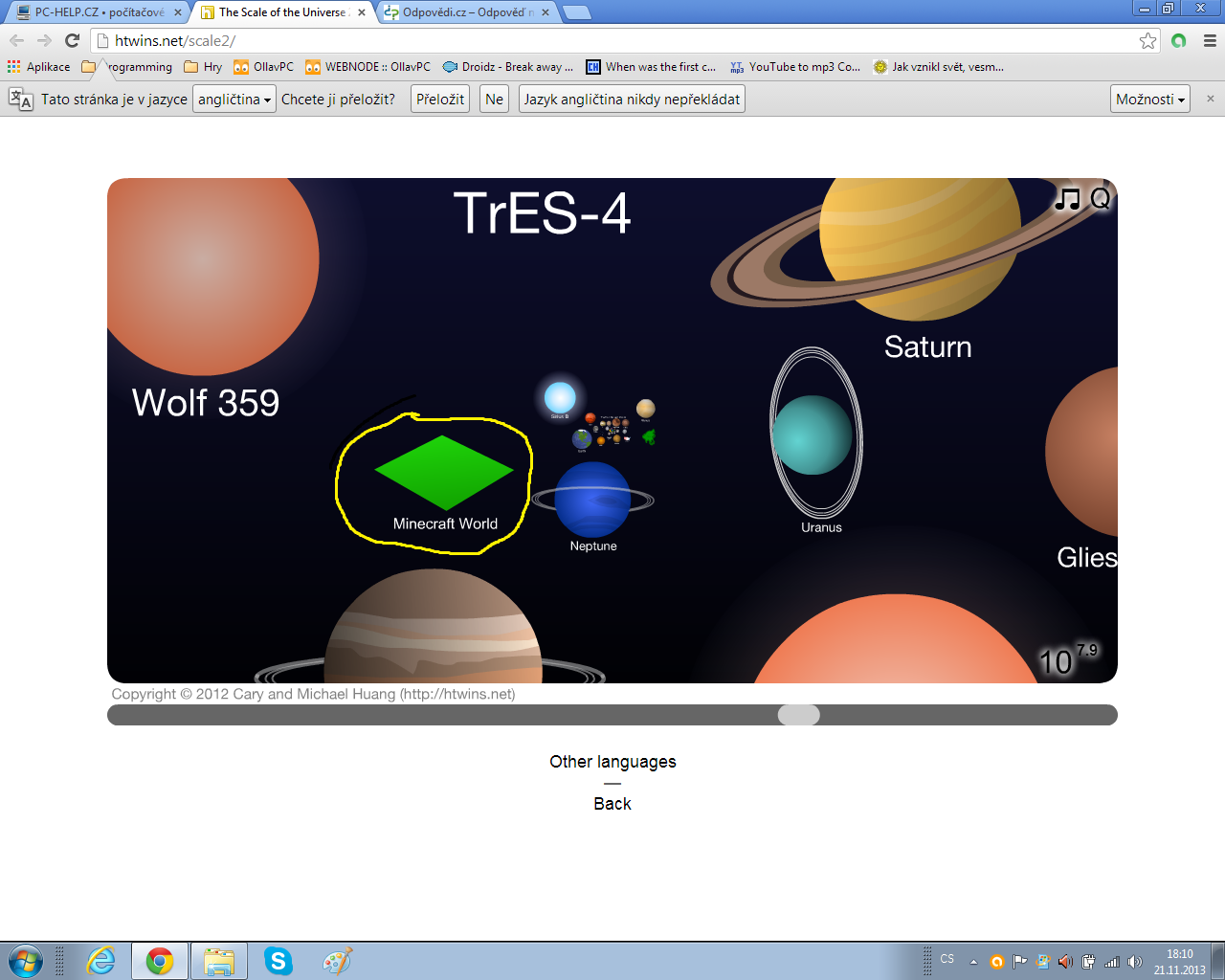Expand the angličtina language dropdown

tap(234, 100)
